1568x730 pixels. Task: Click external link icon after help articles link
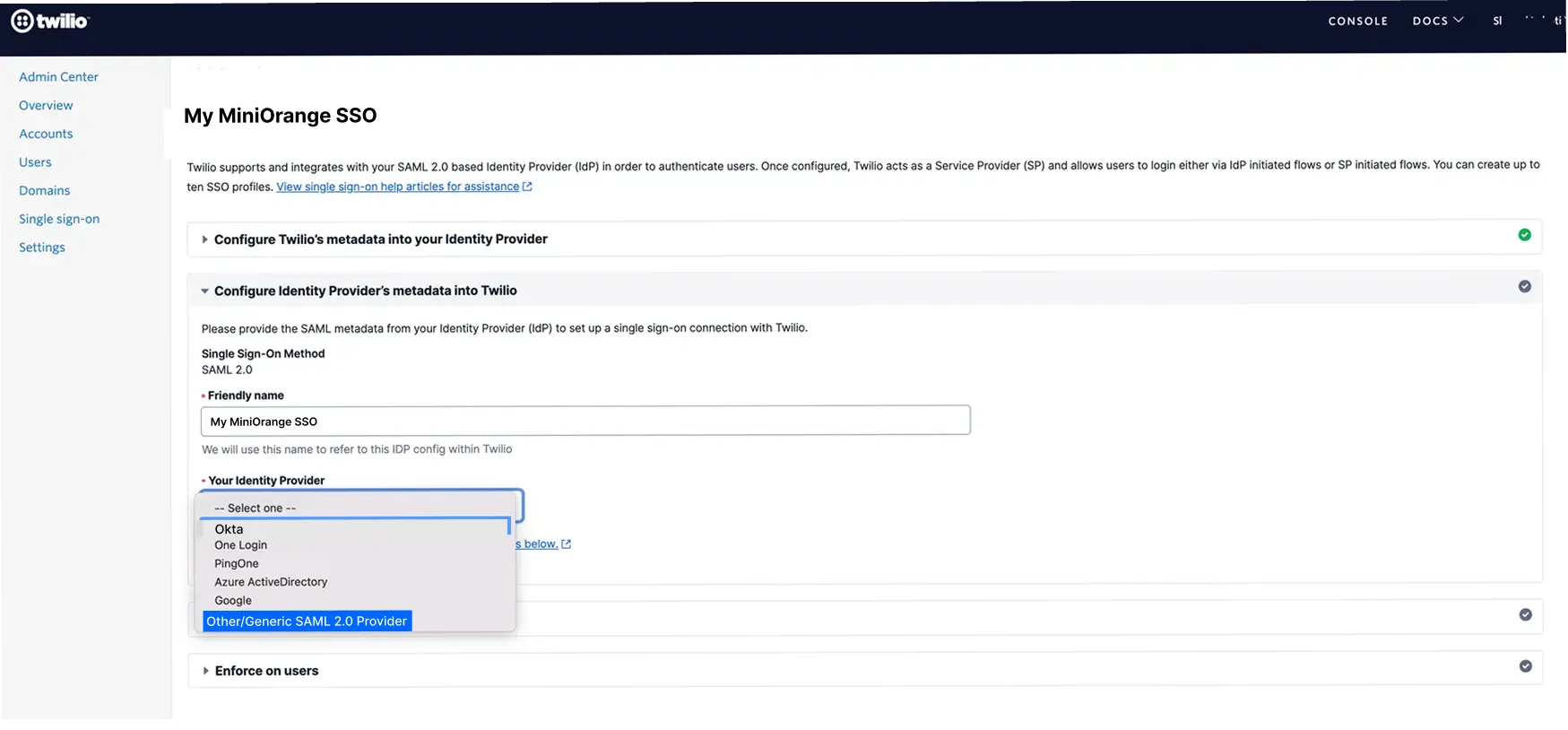527,187
